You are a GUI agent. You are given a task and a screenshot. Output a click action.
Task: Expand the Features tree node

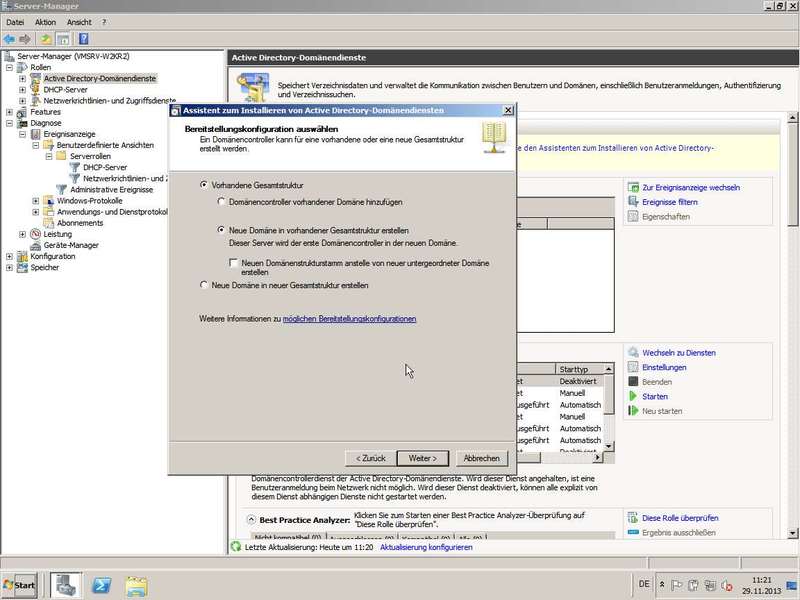point(10,112)
